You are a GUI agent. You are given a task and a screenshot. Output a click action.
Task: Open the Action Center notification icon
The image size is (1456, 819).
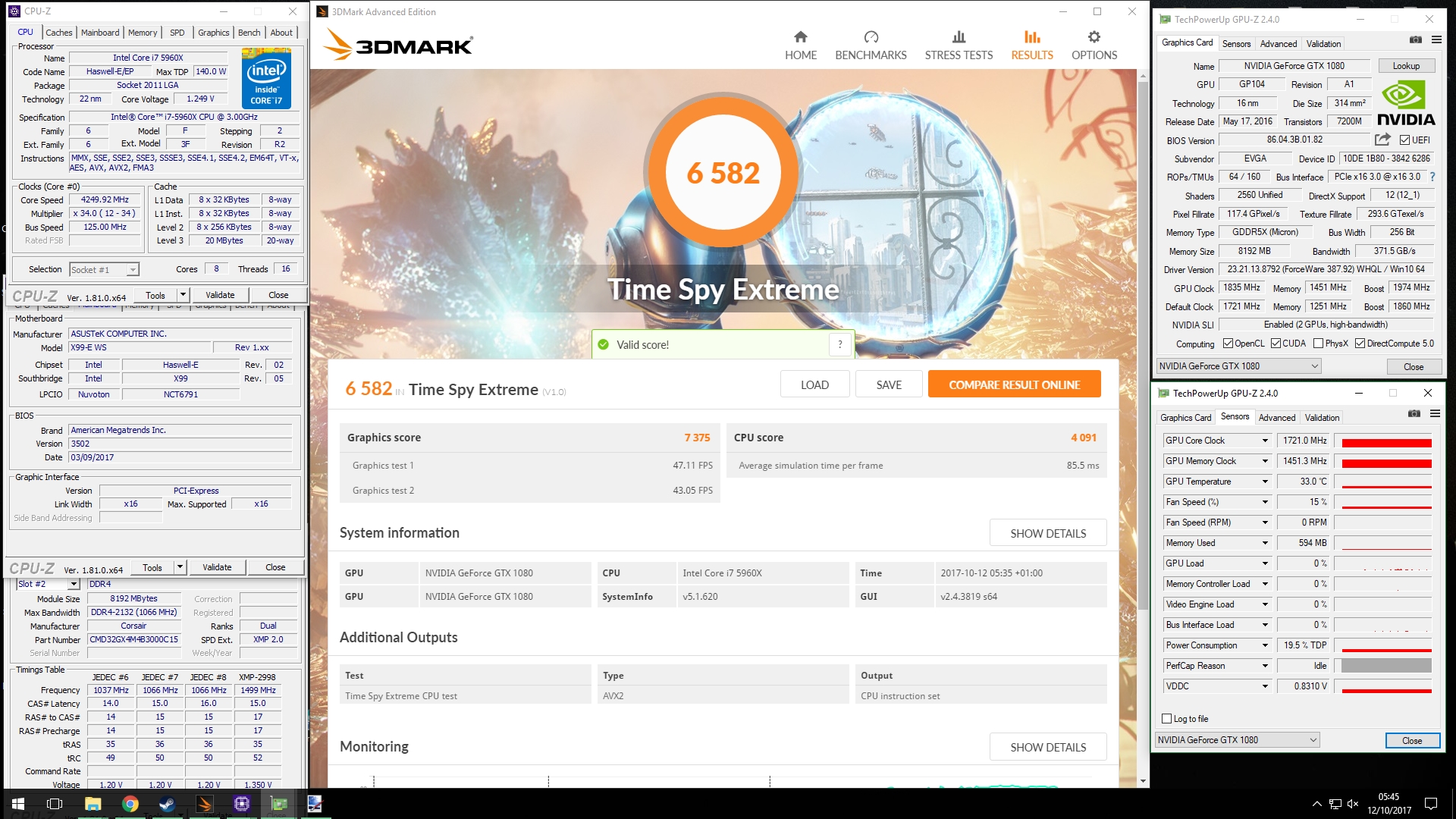coord(1431,804)
